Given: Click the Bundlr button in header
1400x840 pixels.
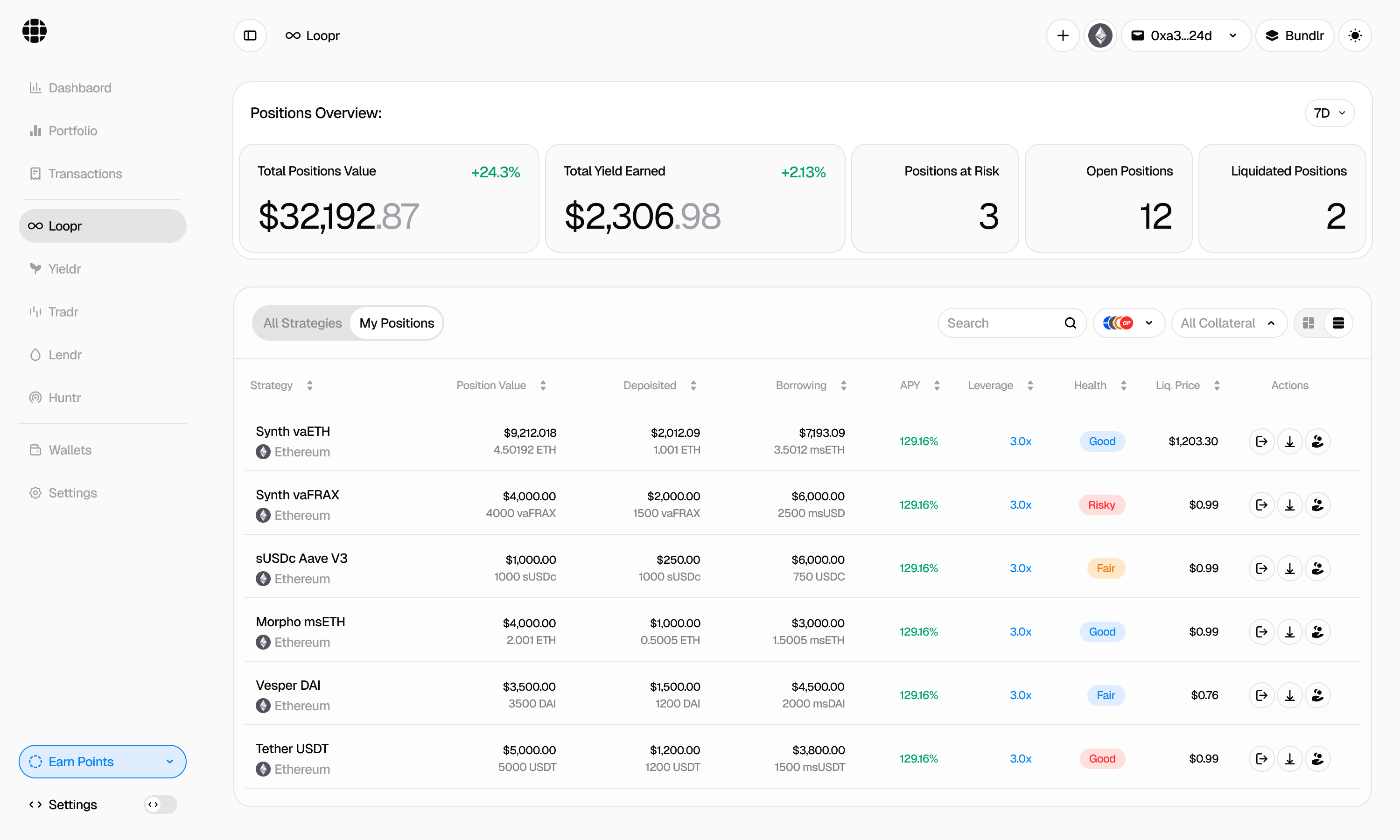Looking at the screenshot, I should click(1295, 35).
